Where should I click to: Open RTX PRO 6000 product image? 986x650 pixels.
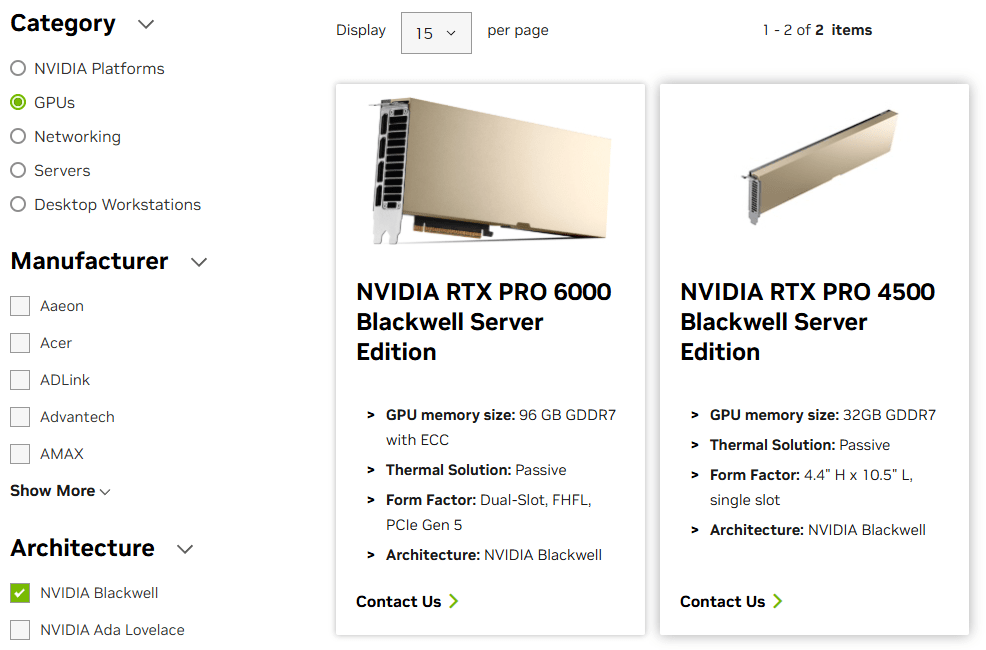click(x=490, y=170)
